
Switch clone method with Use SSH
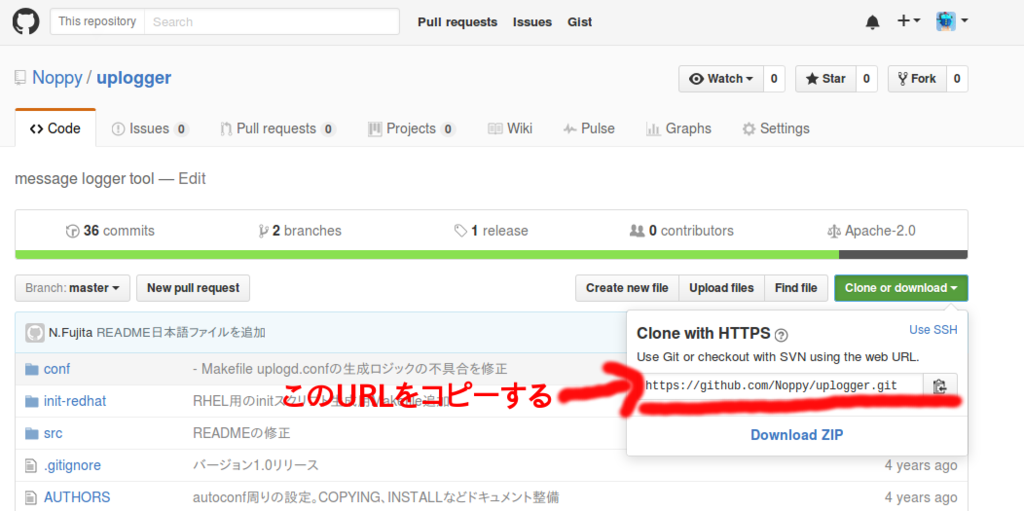[x=933, y=330]
